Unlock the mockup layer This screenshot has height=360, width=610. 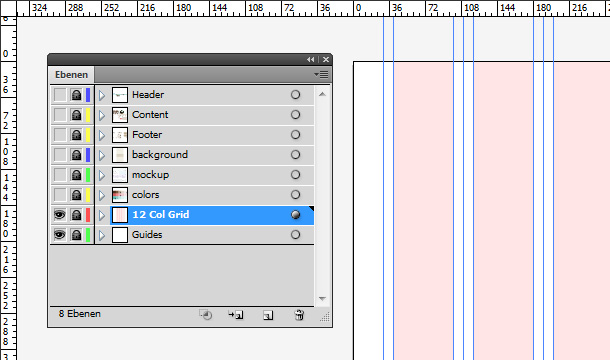(x=76, y=175)
